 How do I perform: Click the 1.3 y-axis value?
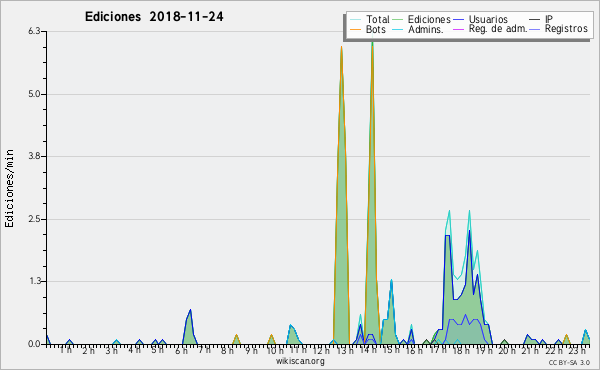(x=34, y=281)
